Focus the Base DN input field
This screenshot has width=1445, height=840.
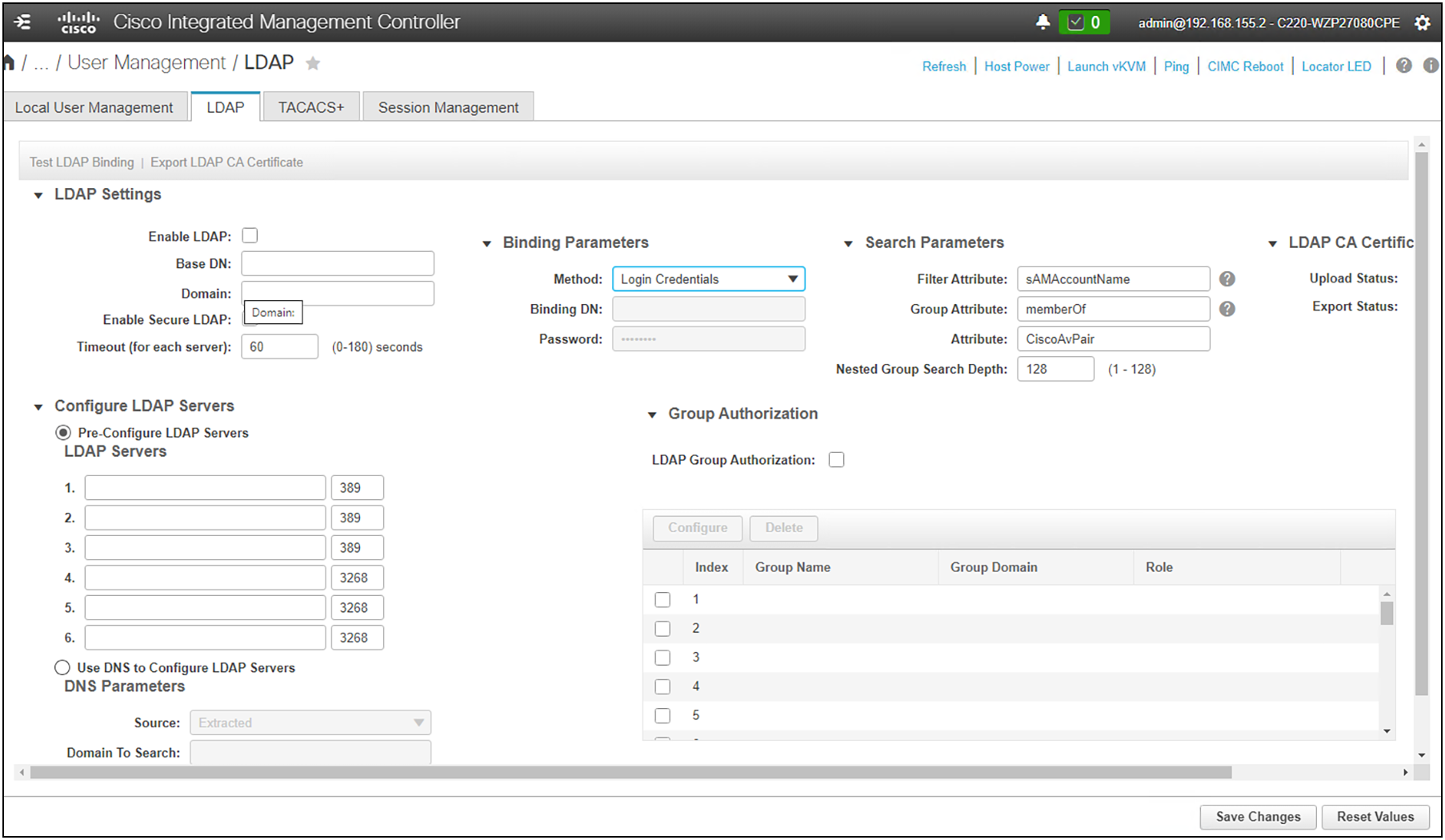click(x=338, y=264)
